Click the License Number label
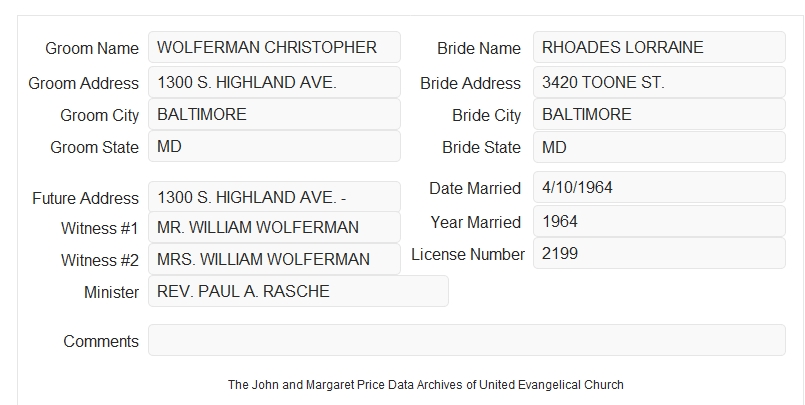Image resolution: width=805 pixels, height=405 pixels. [468, 255]
